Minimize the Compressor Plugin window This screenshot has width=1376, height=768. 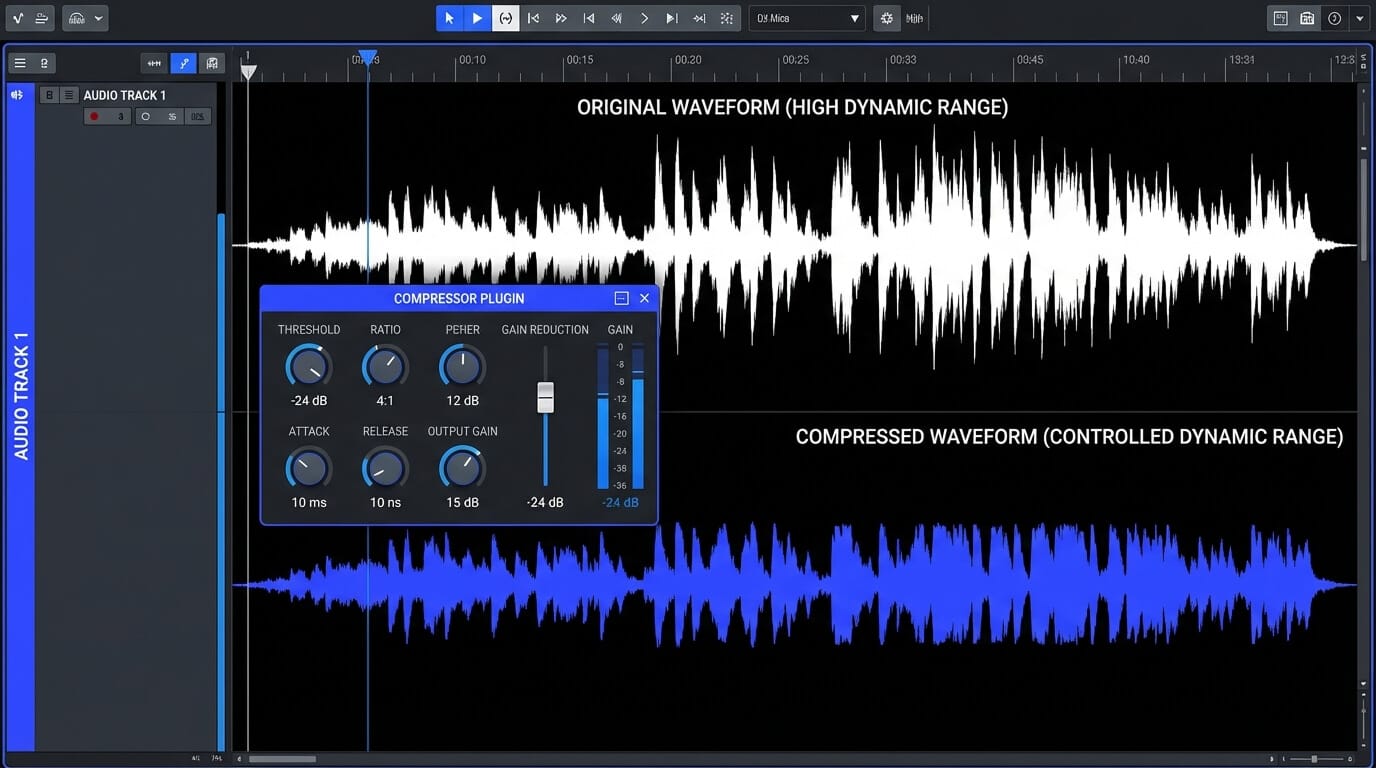coord(621,298)
